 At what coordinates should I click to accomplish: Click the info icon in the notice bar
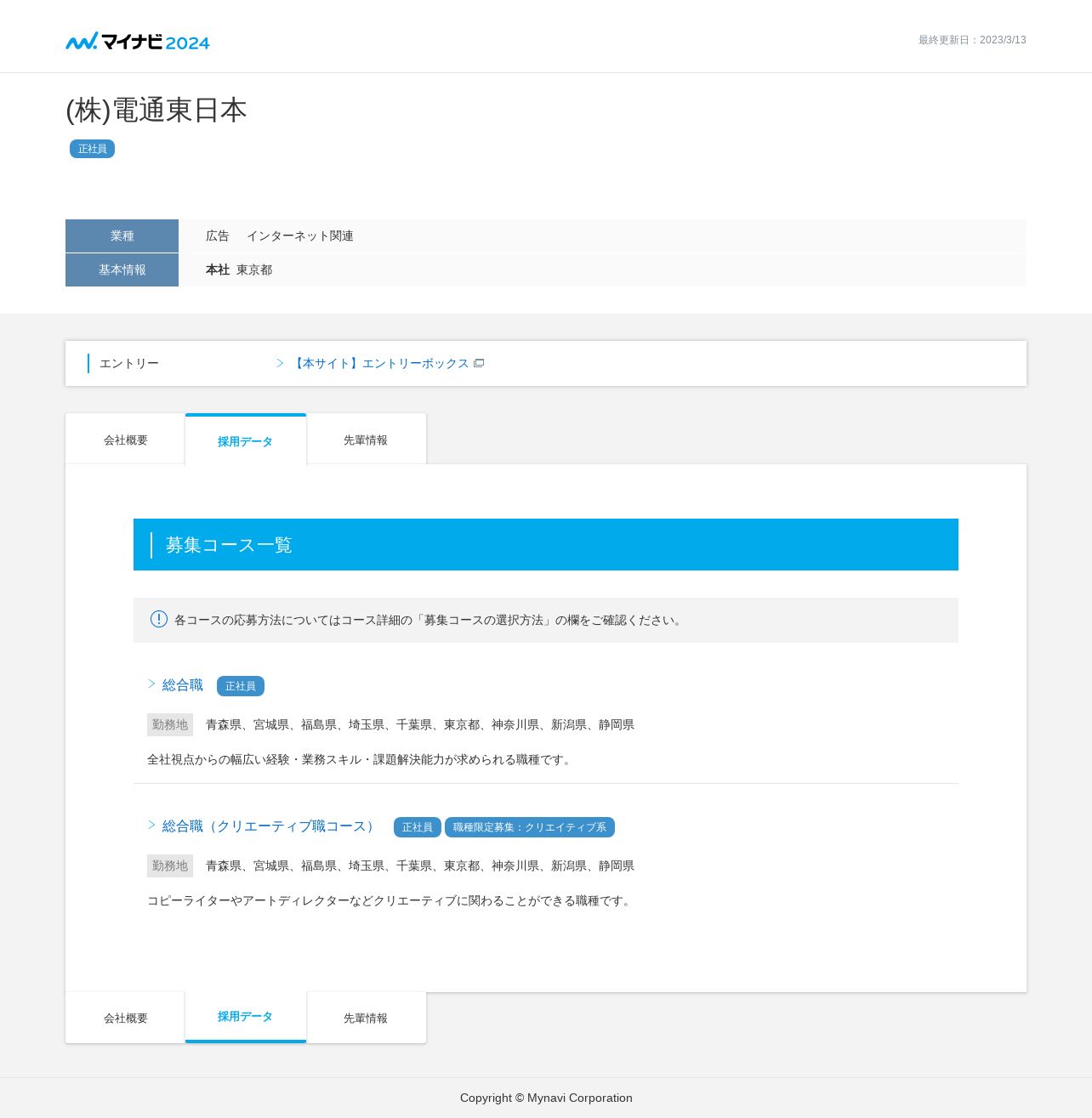click(x=159, y=619)
